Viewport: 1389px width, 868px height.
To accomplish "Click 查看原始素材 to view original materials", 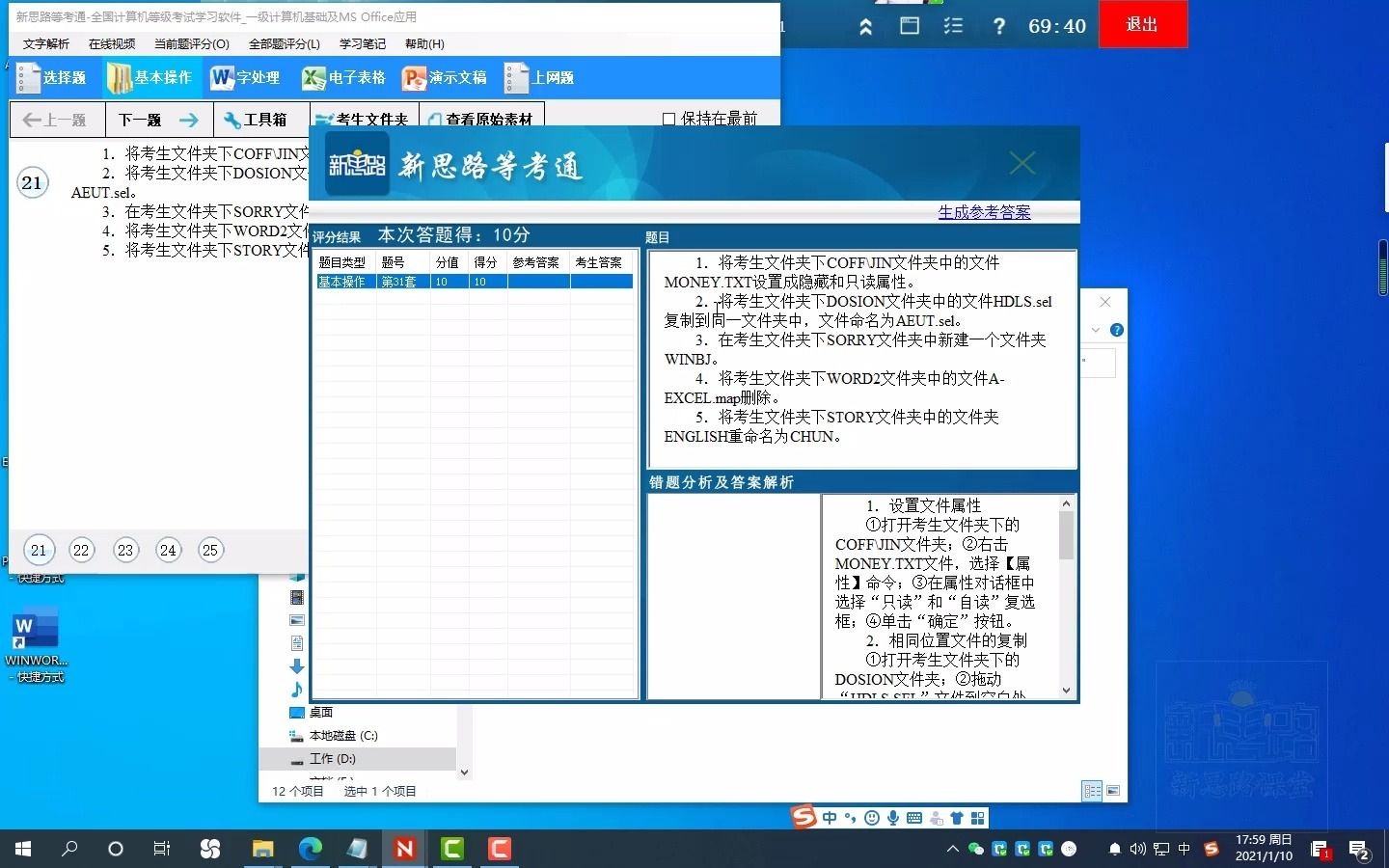I will click(482, 120).
